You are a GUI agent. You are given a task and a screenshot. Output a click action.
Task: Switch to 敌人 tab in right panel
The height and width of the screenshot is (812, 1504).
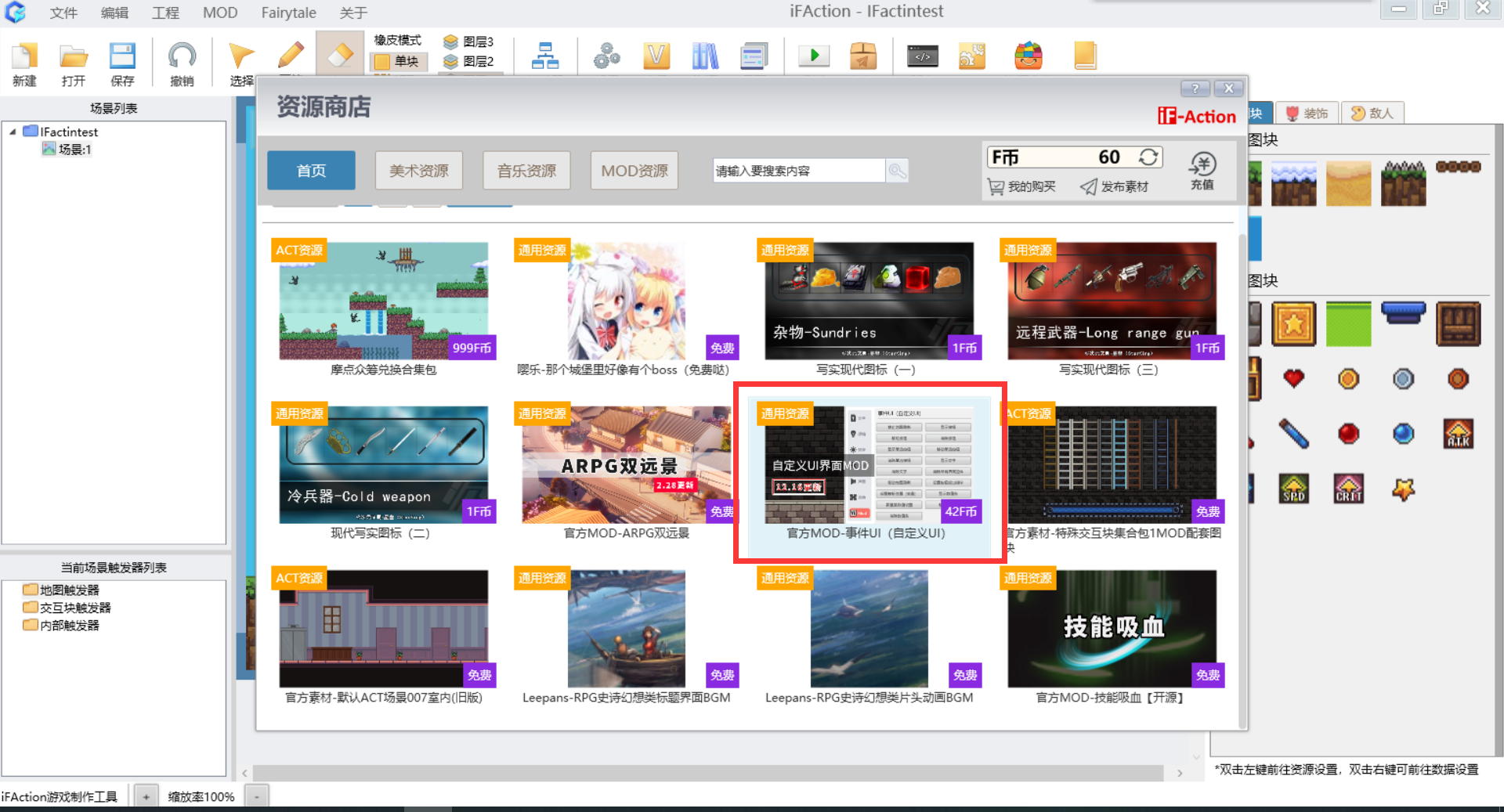1372,114
